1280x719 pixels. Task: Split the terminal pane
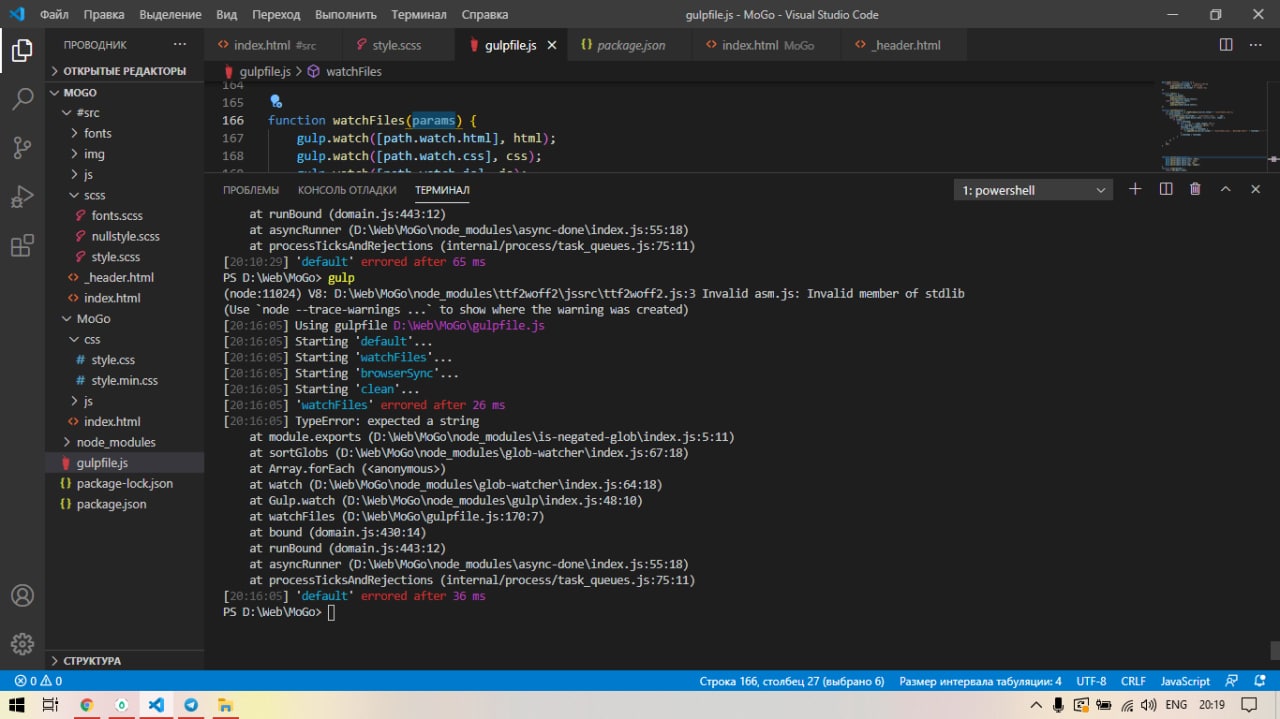click(x=1166, y=189)
